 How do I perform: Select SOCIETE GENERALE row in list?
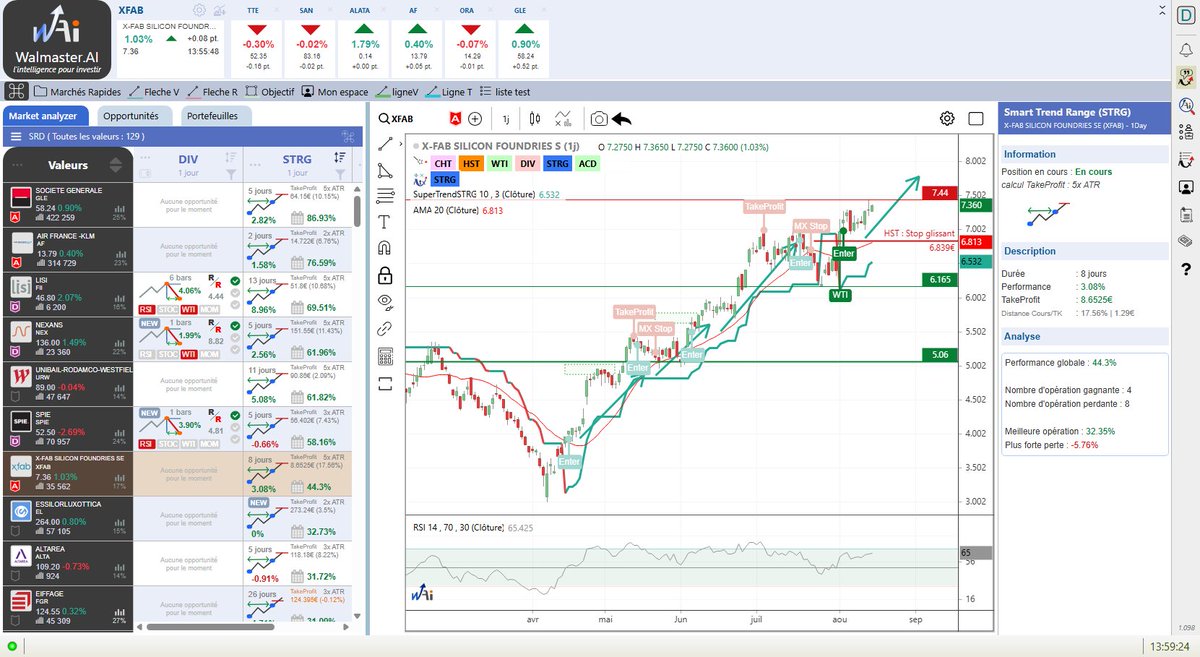[x=68, y=203]
